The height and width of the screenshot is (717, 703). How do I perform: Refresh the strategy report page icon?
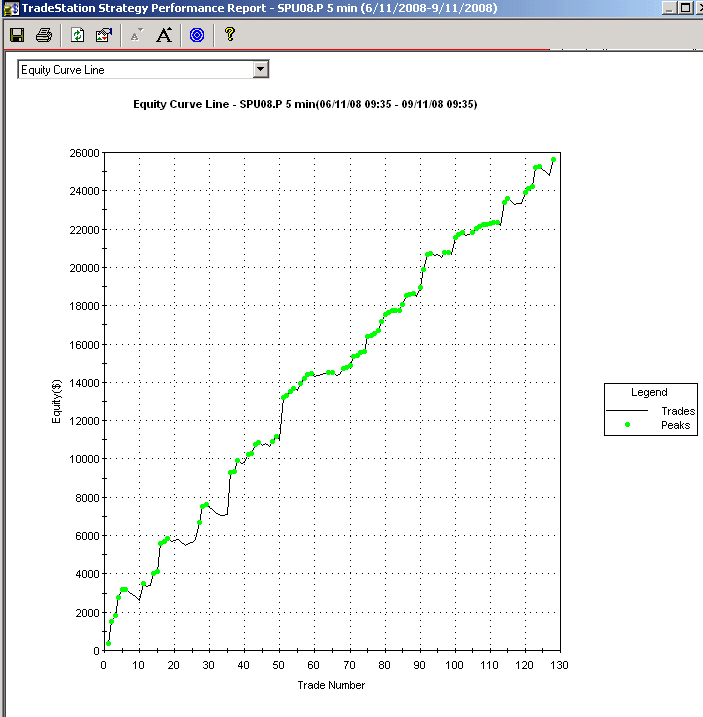pos(77,35)
